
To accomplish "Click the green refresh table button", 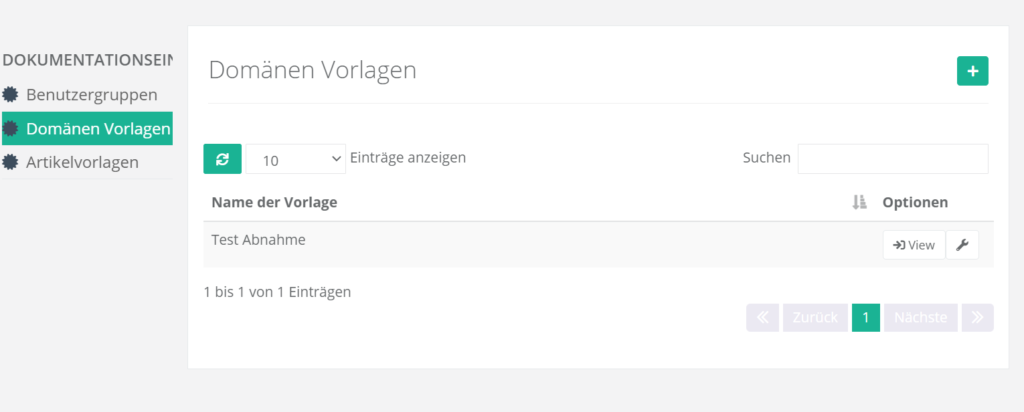I will coord(222,158).
